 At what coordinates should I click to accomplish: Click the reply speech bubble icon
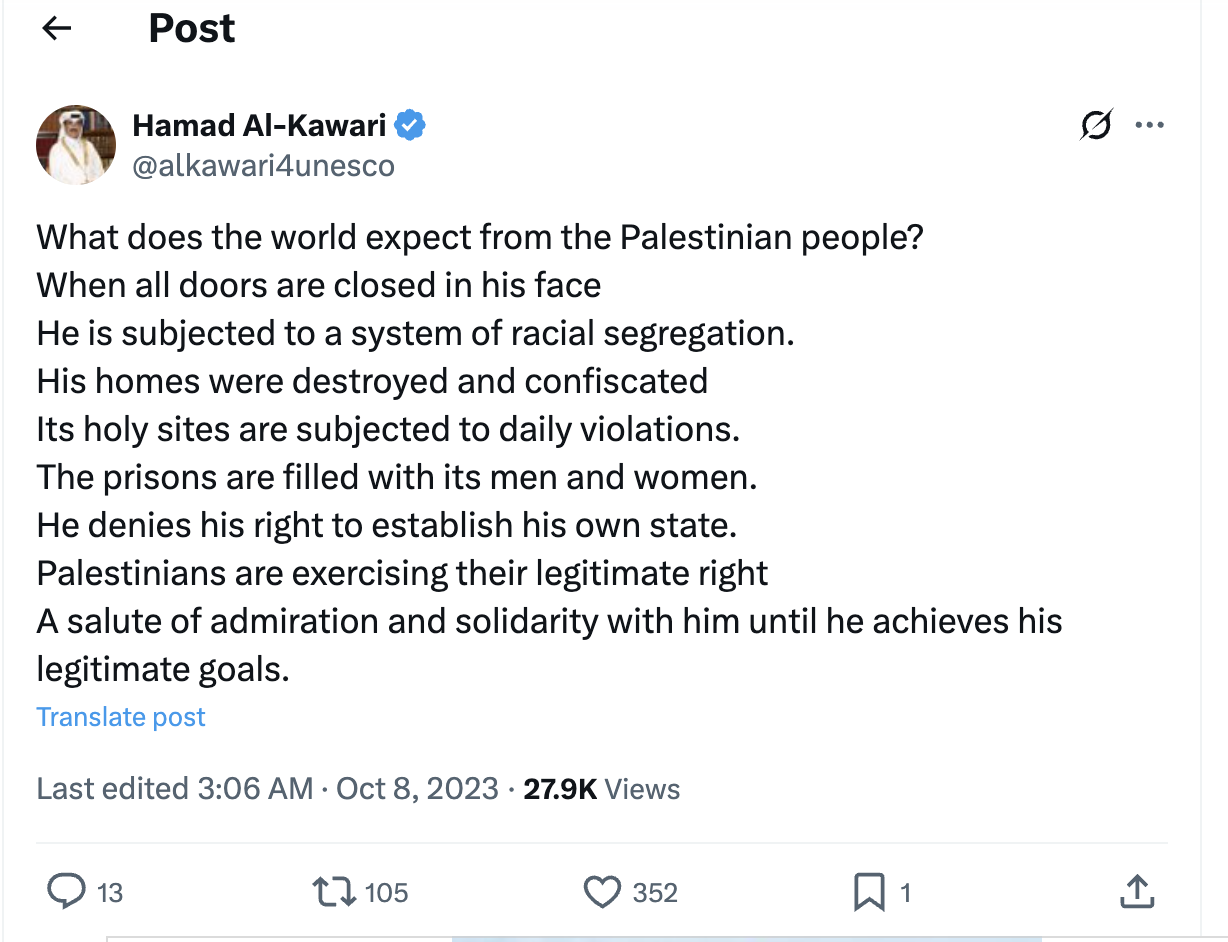67,892
